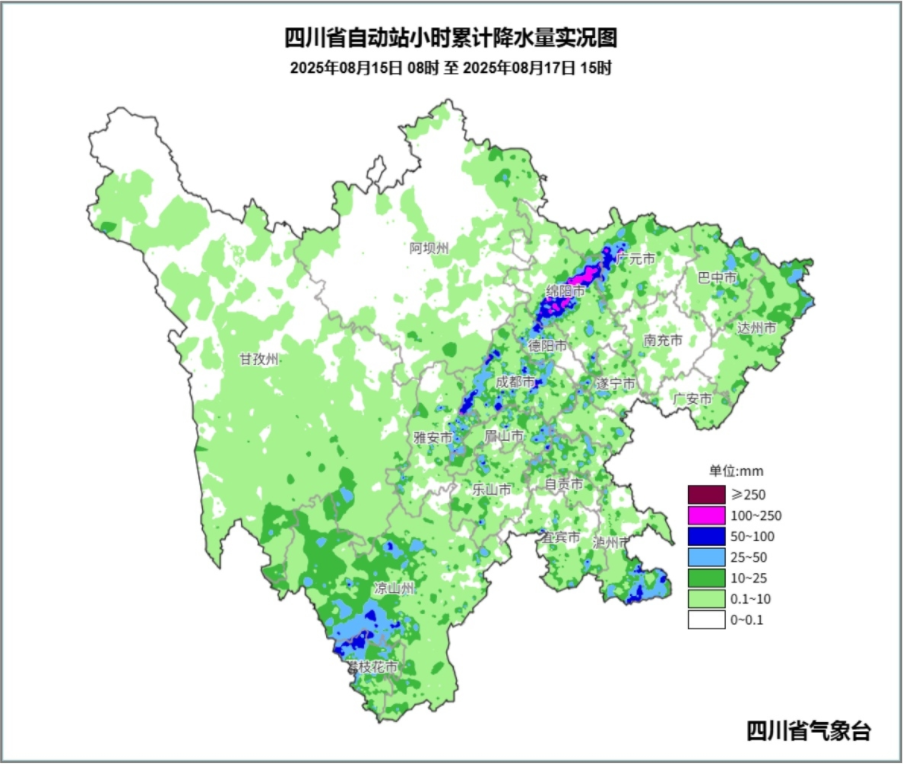Image resolution: width=903 pixels, height=764 pixels.
Task: Click the green 10~25 legend swatch
Action: (x=705, y=578)
